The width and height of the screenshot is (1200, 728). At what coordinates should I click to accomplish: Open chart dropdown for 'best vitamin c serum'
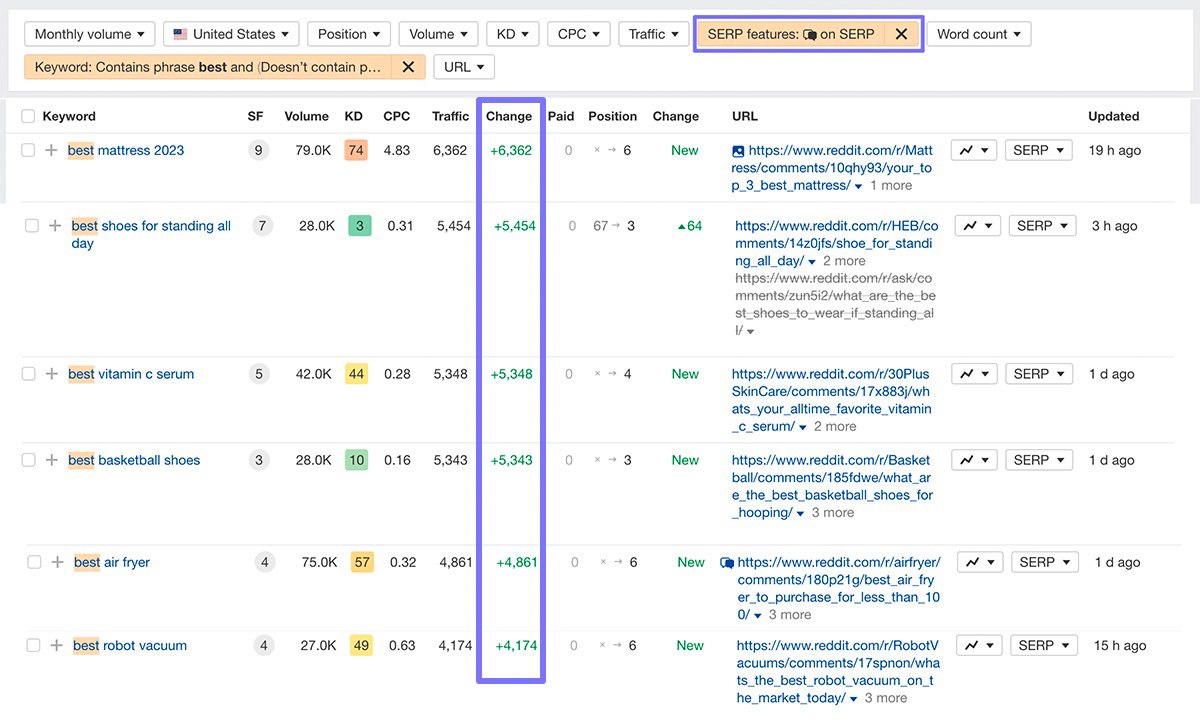(x=974, y=374)
